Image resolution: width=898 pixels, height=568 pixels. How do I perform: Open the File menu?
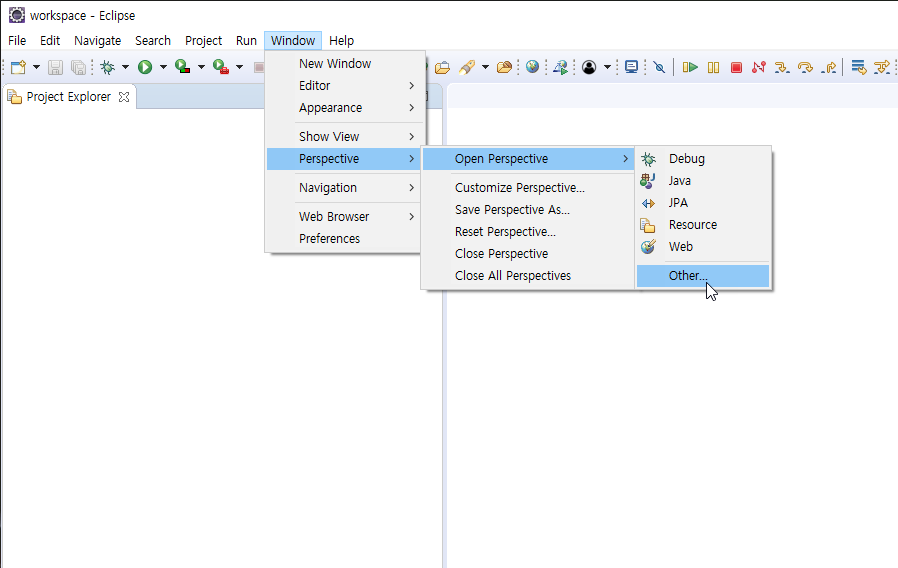[17, 41]
